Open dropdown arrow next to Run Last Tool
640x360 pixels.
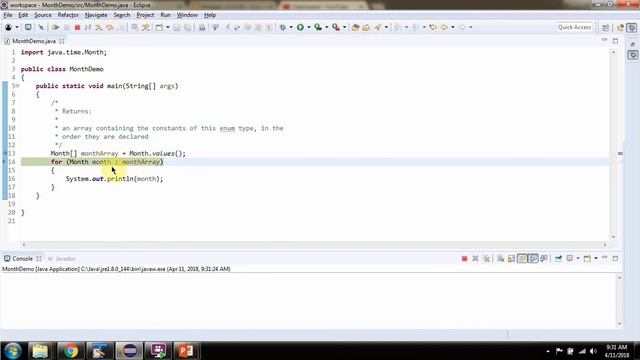click(344, 27)
